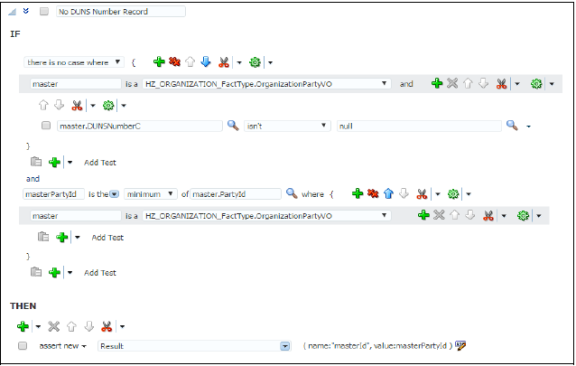Open second HZ_ORGANIZATION_FactType.OrganizationPartyVO dropdown
Image resolution: width=576 pixels, height=366 pixels.
266,216
